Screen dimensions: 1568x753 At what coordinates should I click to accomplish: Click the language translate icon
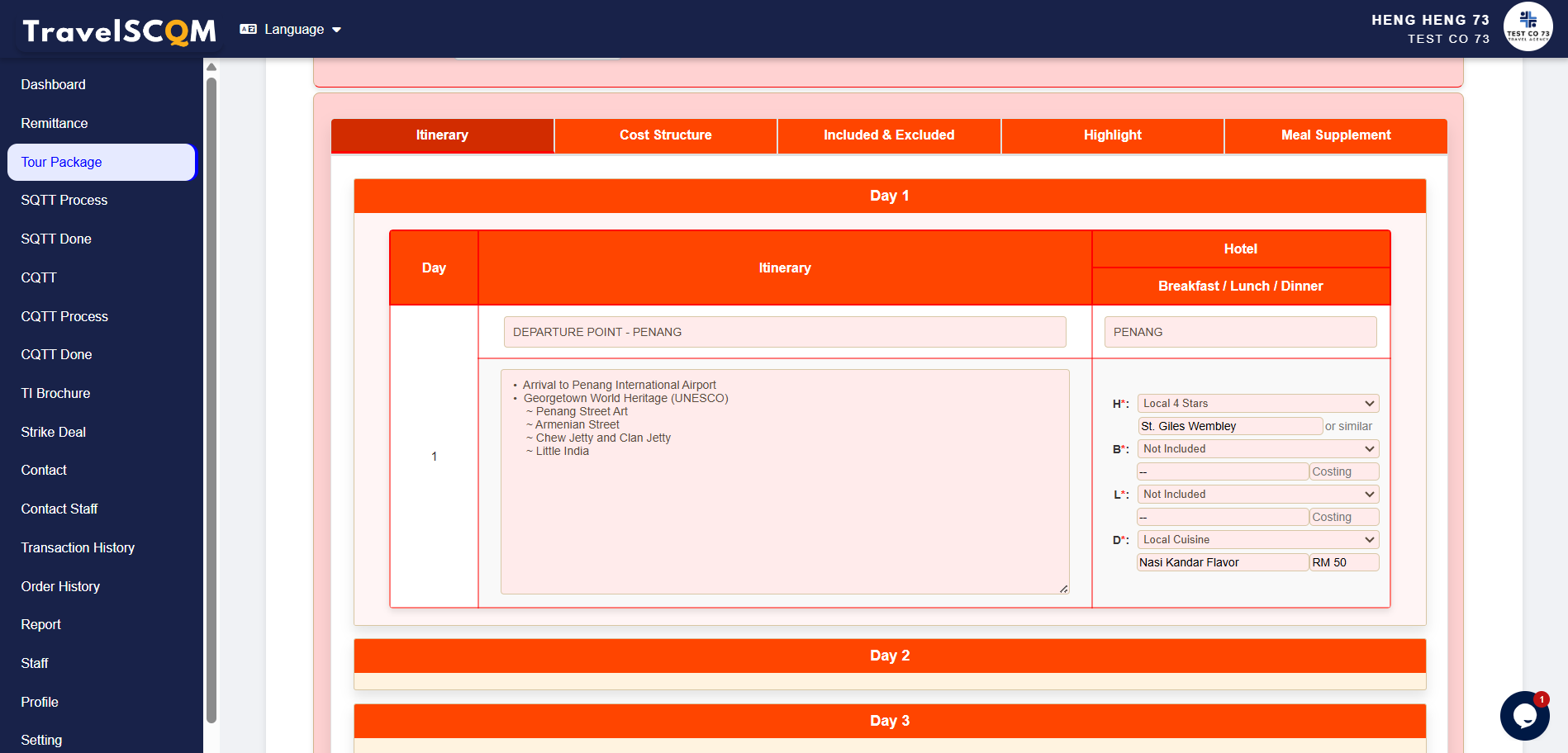(248, 29)
